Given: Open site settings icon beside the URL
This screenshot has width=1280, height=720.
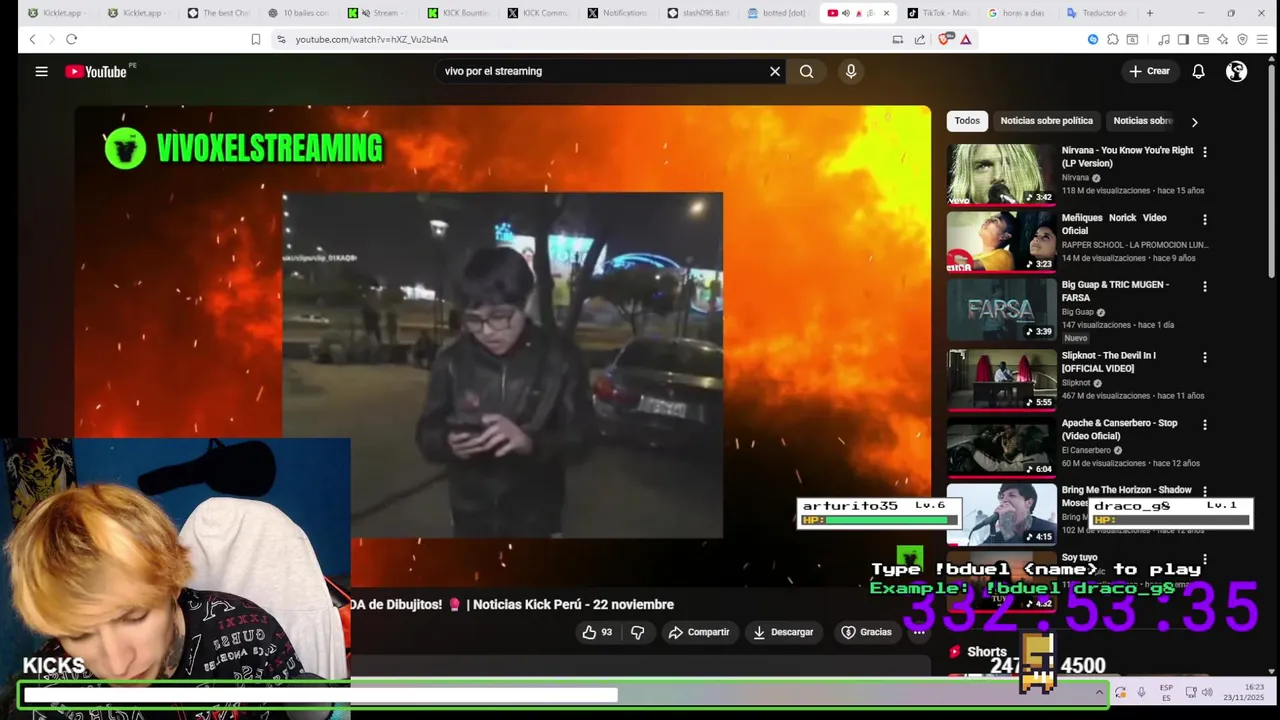Looking at the screenshot, I should 281,39.
